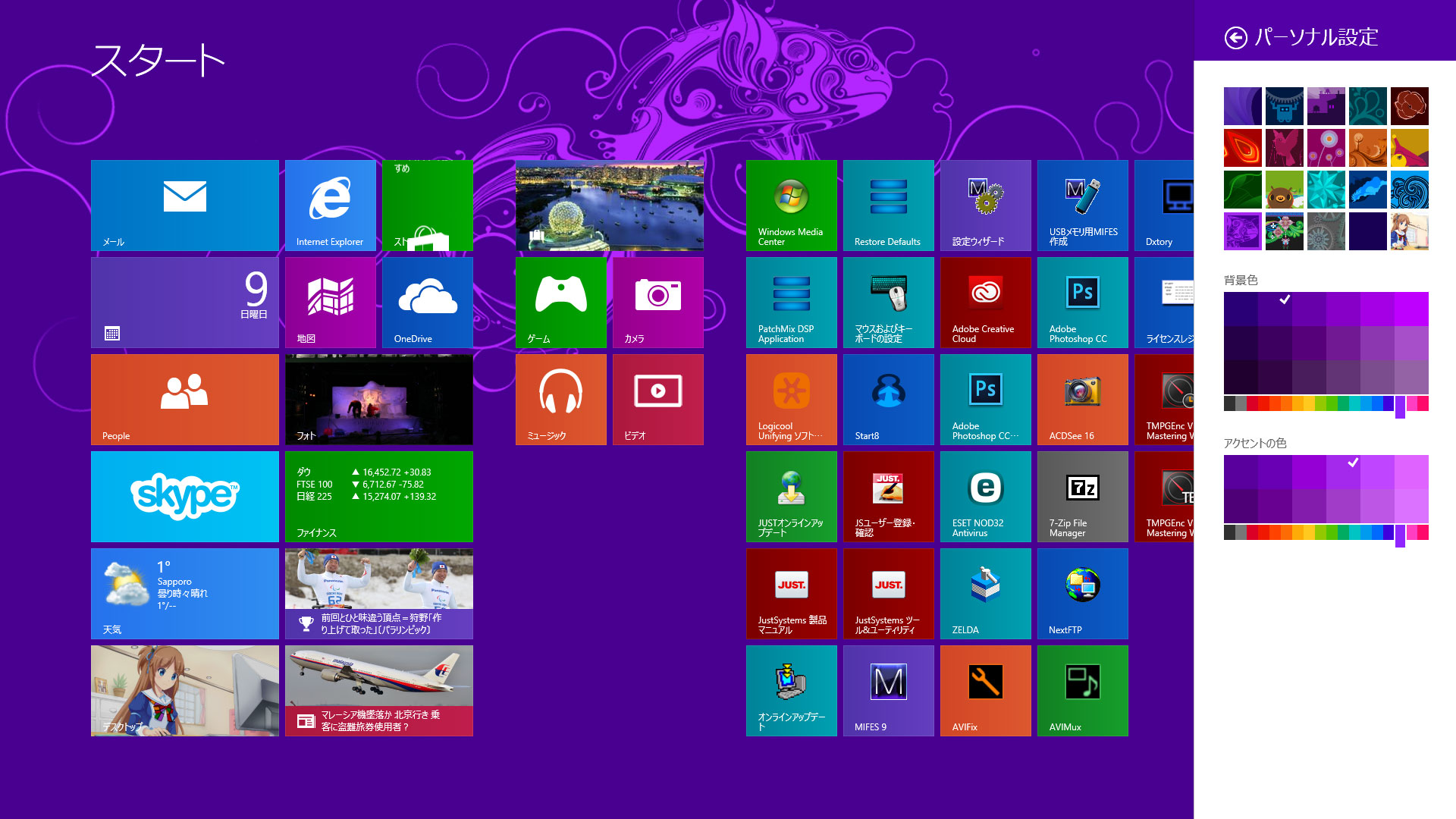The width and height of the screenshot is (1456, 819).
Task: Launch the AVIFix tile
Action: [986, 691]
